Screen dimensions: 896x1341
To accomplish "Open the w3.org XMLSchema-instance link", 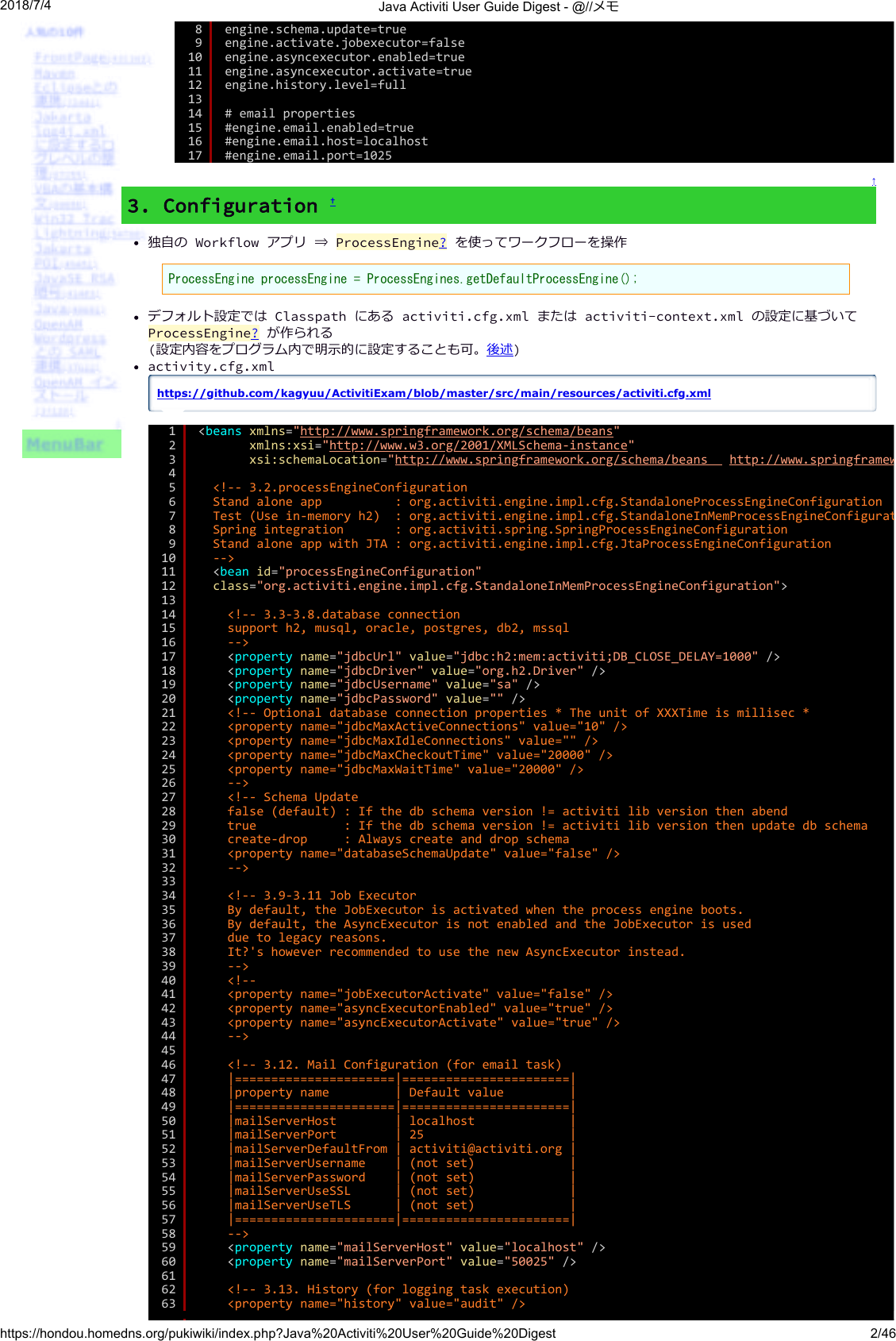I will [x=479, y=445].
